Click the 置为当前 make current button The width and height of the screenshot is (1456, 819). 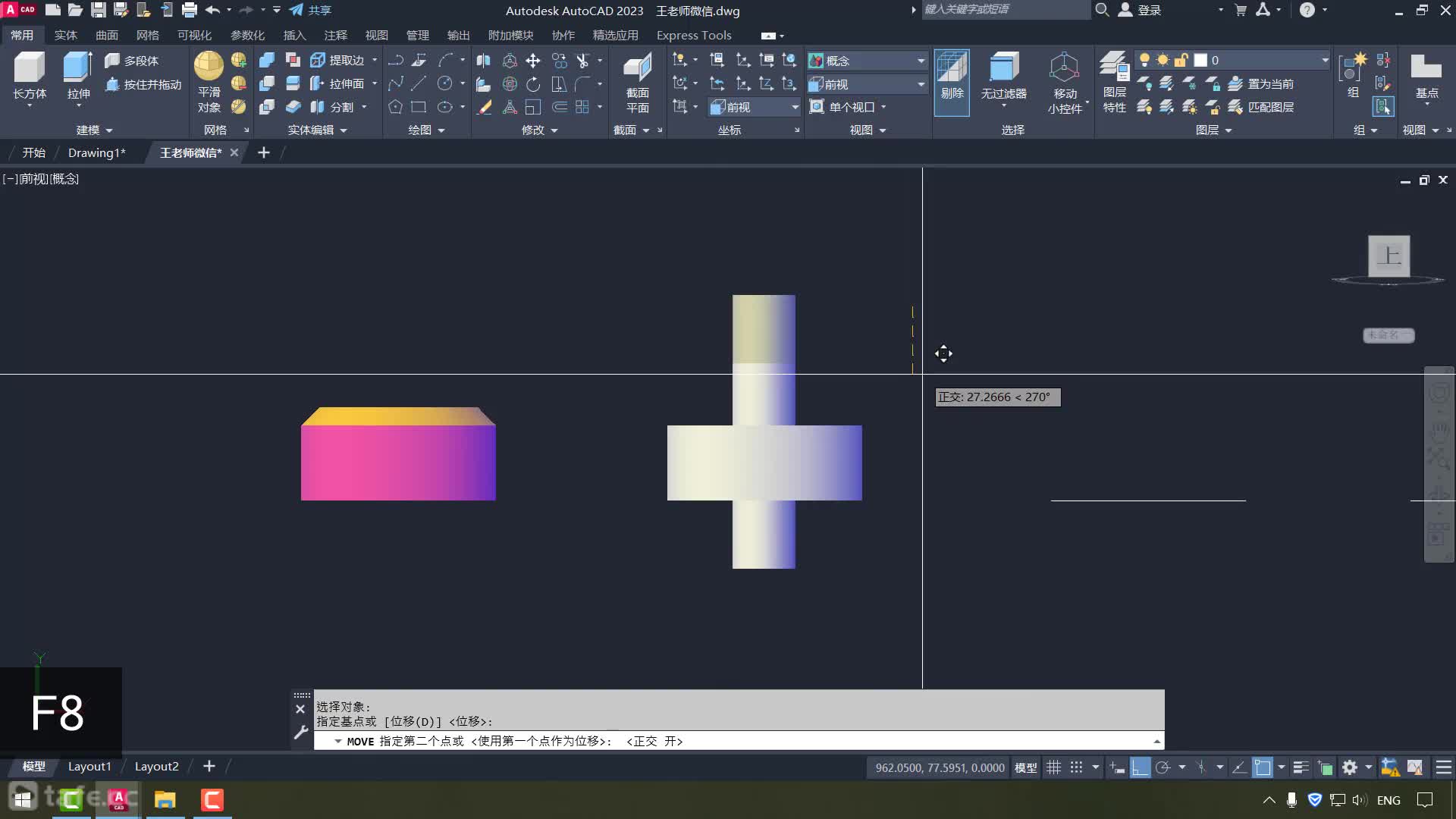tap(1261, 83)
